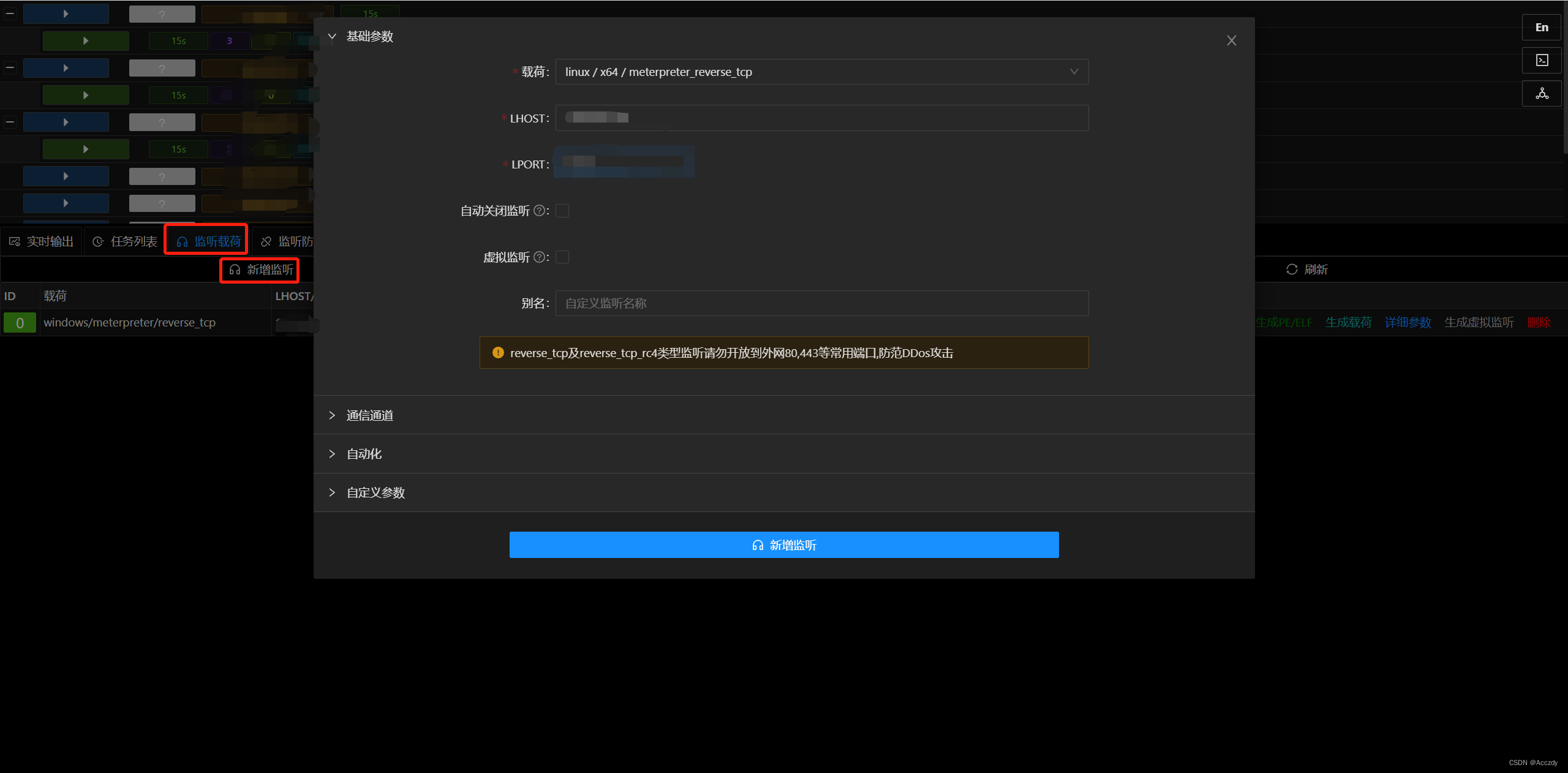The width and height of the screenshot is (1568, 773).
Task: Click the red 删除 link
Action: (x=1539, y=322)
